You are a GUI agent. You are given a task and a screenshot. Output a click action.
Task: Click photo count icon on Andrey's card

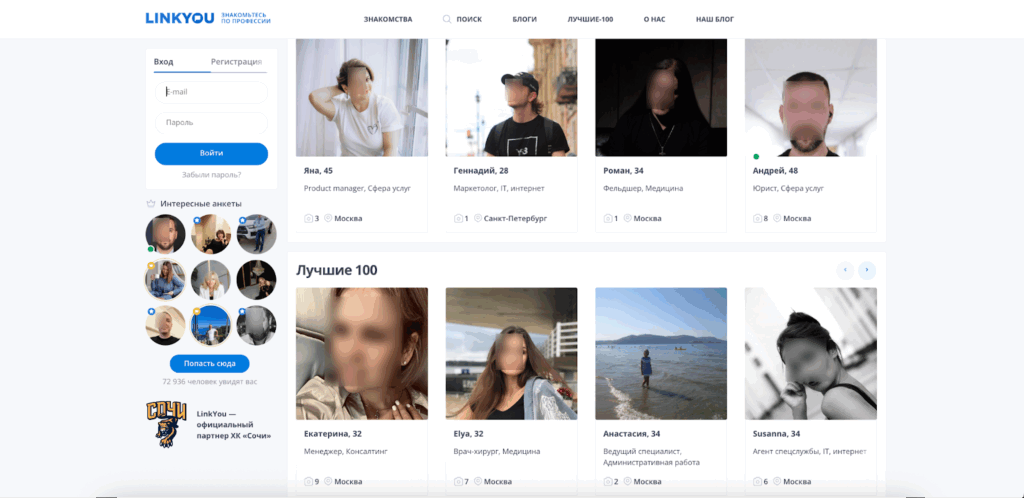[x=757, y=218]
